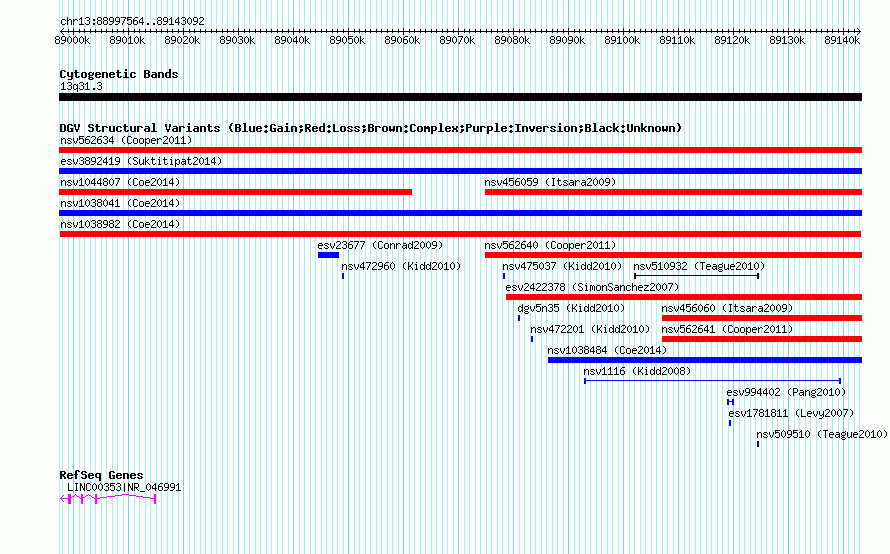Click the esv994402 (Pang2010) label

tap(786, 392)
